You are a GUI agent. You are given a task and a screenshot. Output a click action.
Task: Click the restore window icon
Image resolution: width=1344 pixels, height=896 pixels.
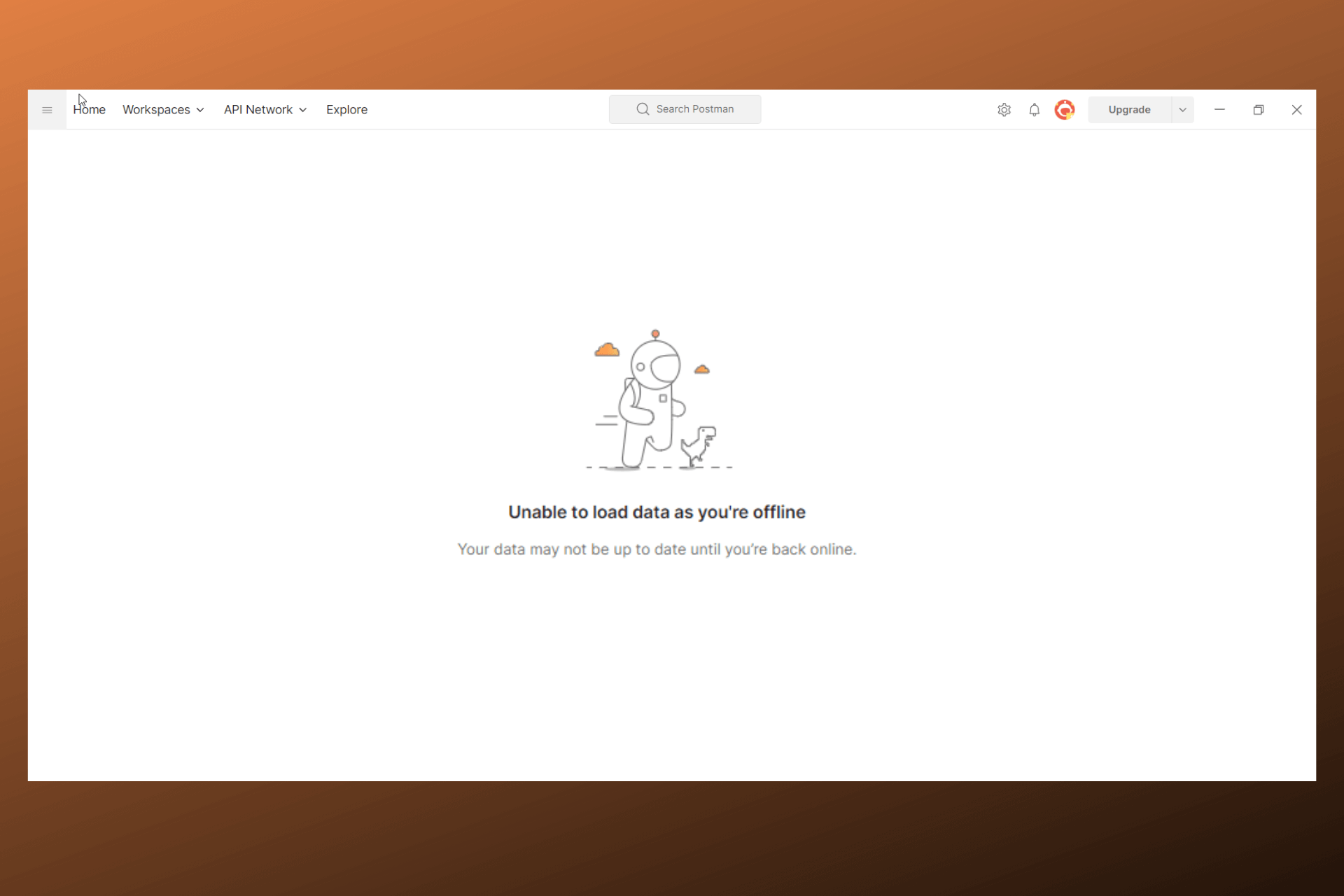click(1258, 109)
